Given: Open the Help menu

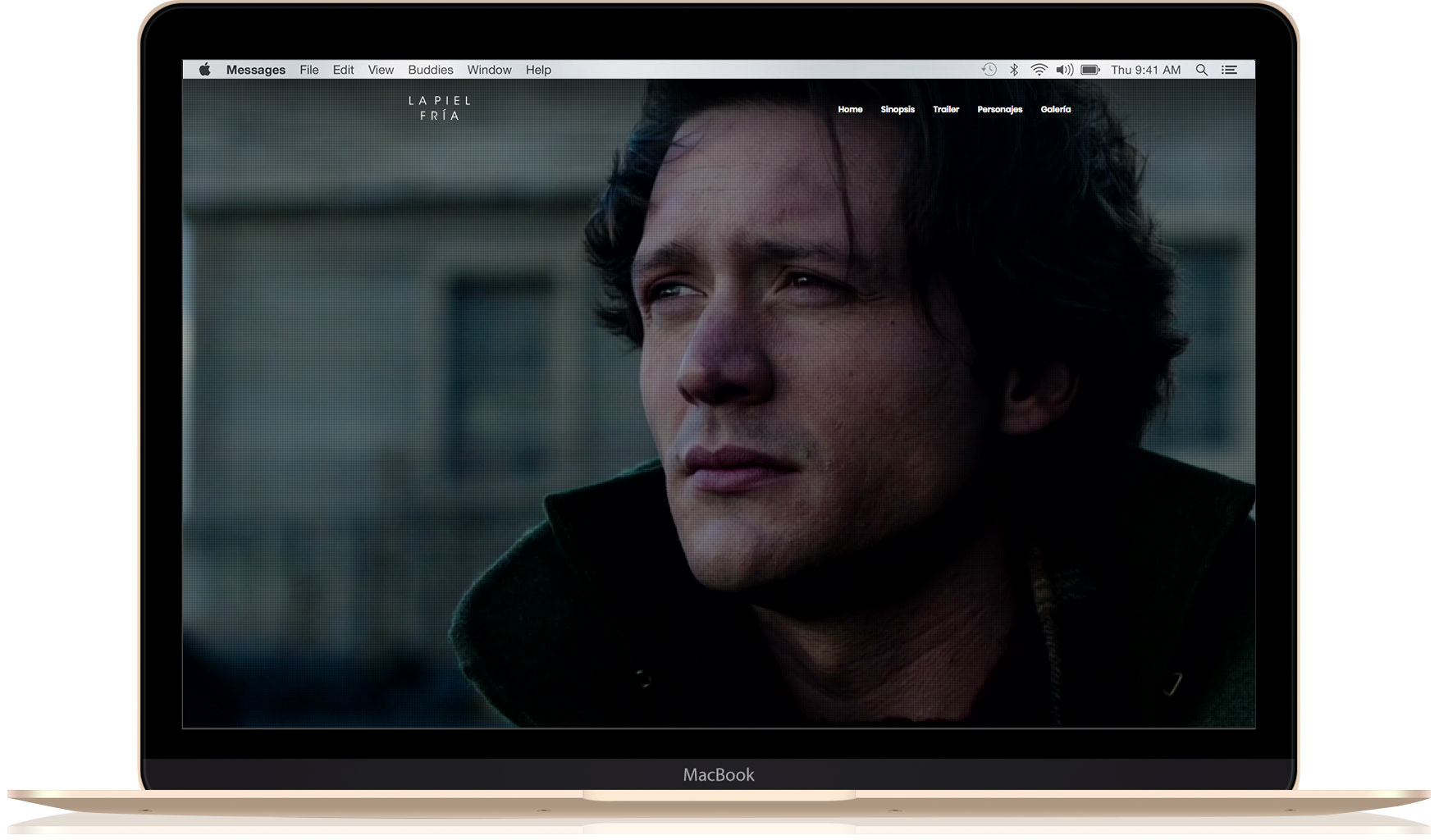Looking at the screenshot, I should click(x=538, y=70).
